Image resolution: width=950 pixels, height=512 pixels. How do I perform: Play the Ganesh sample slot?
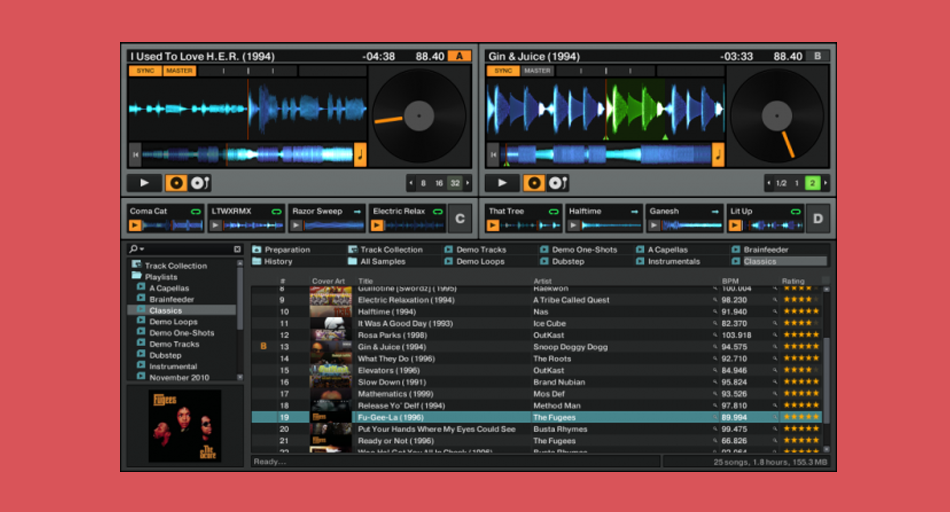(x=654, y=225)
